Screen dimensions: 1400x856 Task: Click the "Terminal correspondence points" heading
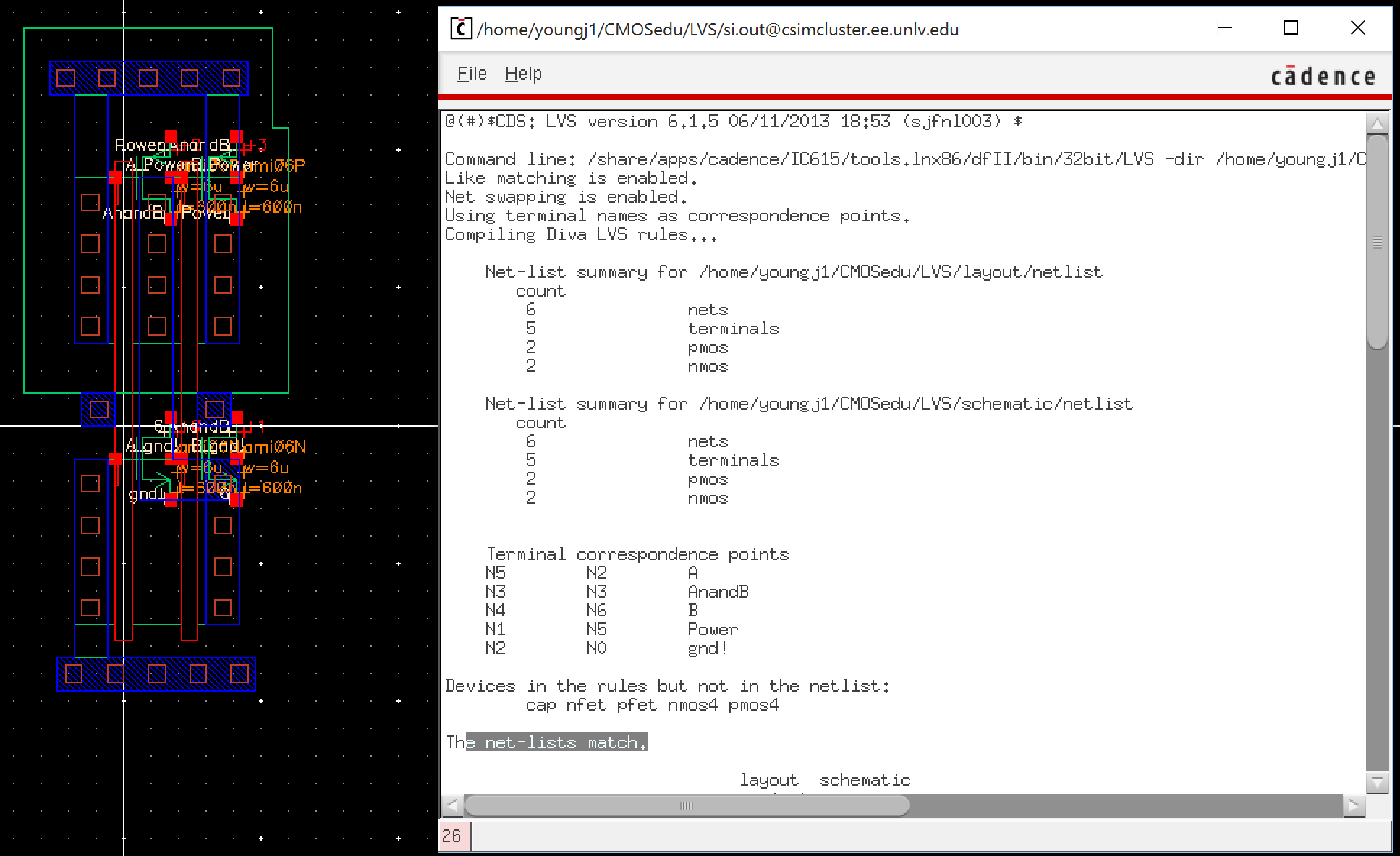click(x=637, y=554)
